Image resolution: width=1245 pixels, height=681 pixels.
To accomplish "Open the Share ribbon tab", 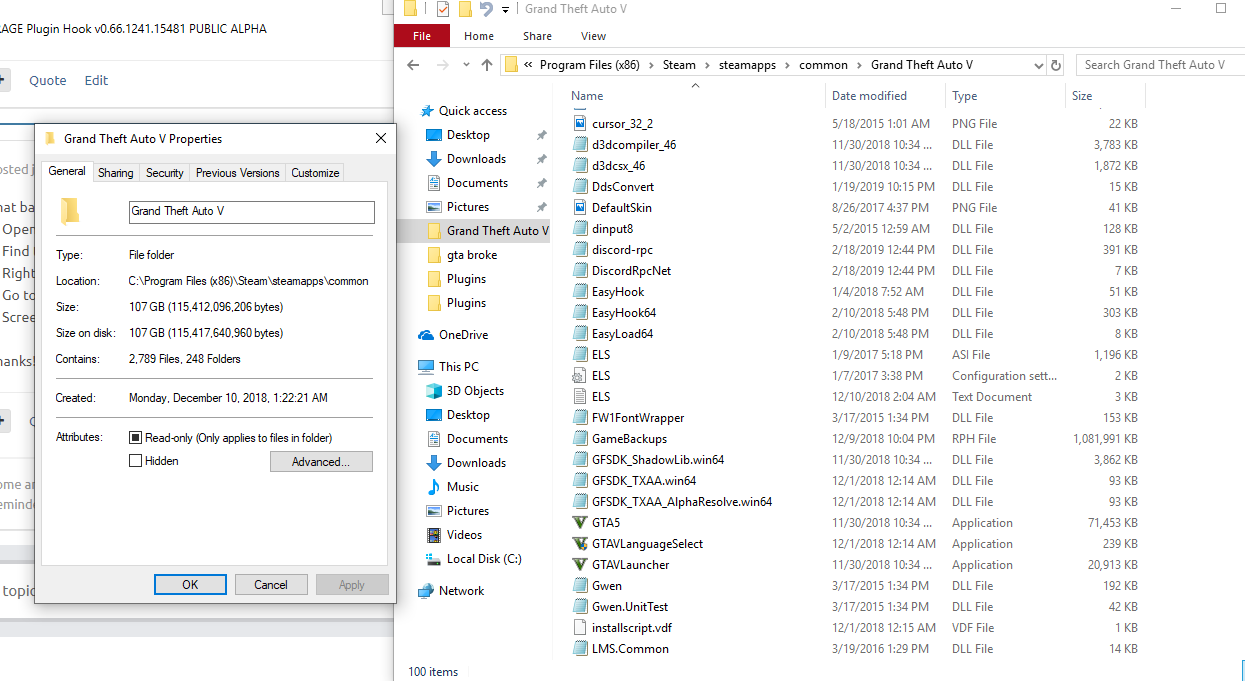I will coord(537,36).
